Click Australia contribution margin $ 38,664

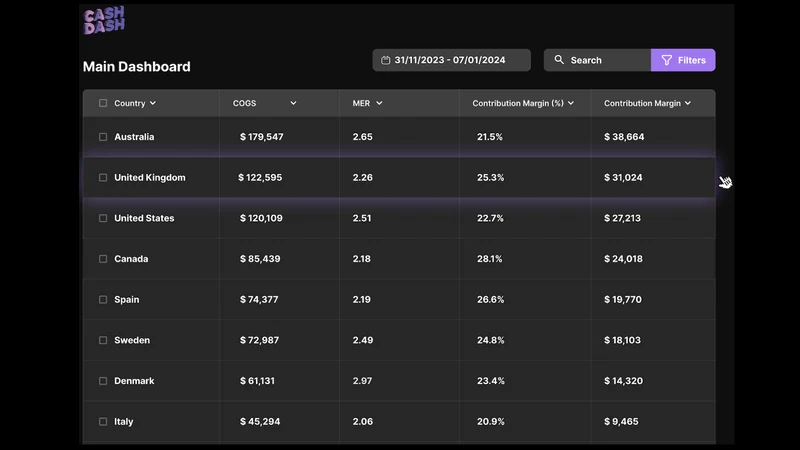pyautogui.click(x=624, y=137)
